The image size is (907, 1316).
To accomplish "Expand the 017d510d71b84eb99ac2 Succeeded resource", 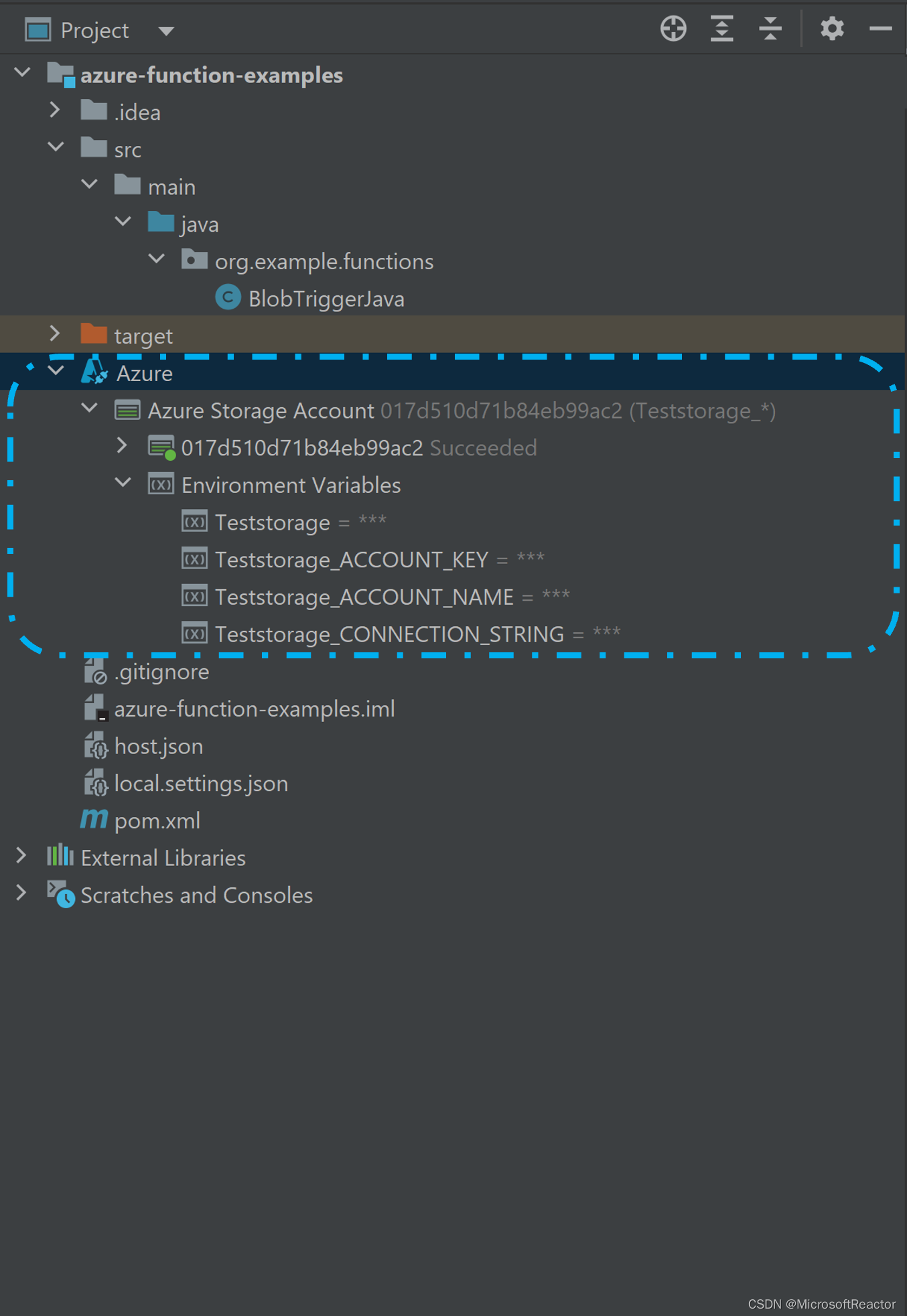I will [122, 445].
